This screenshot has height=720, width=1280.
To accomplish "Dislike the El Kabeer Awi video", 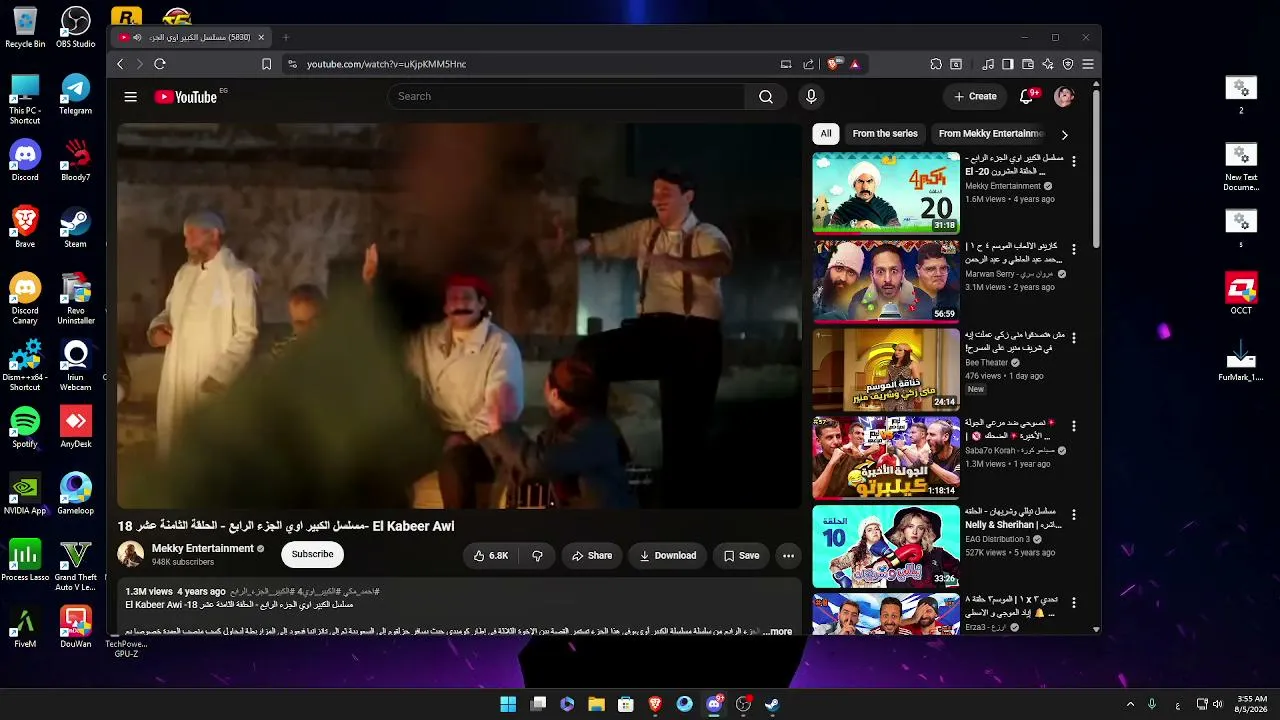I will [x=537, y=556].
